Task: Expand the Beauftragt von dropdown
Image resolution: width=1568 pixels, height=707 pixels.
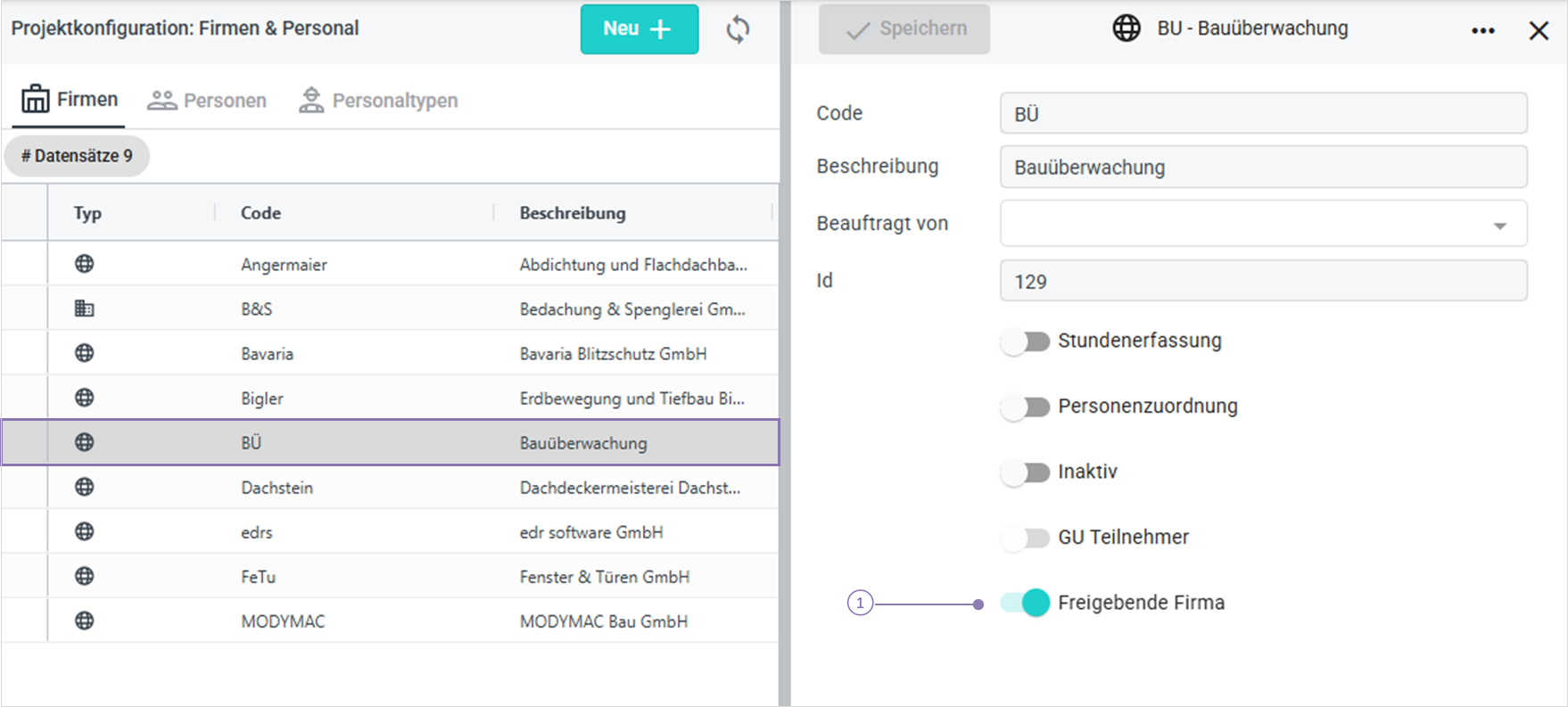Action: click(x=1499, y=226)
